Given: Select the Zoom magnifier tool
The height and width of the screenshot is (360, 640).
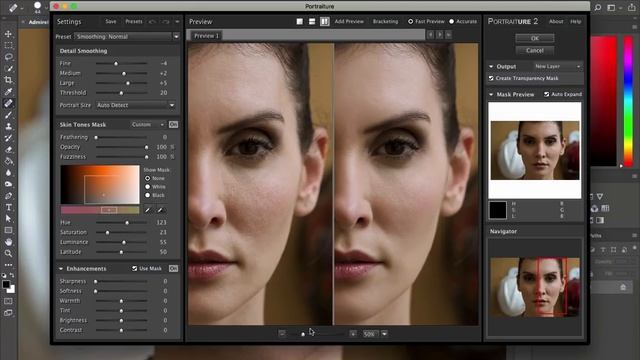Looking at the screenshot, I should (x=8, y=253).
